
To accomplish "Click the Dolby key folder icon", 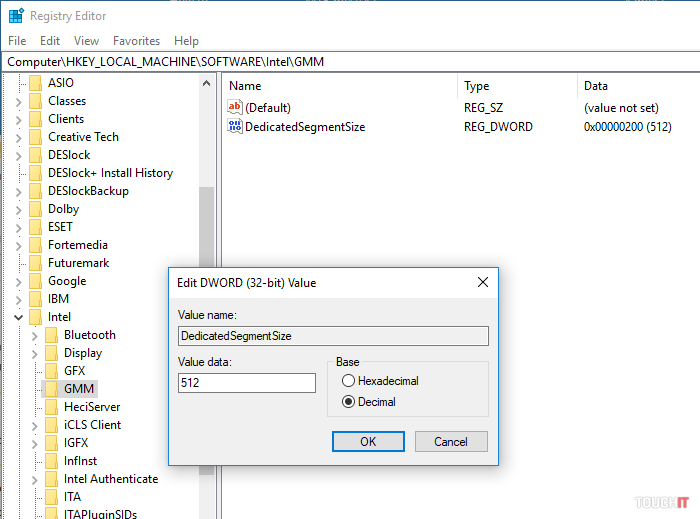I will click(36, 209).
